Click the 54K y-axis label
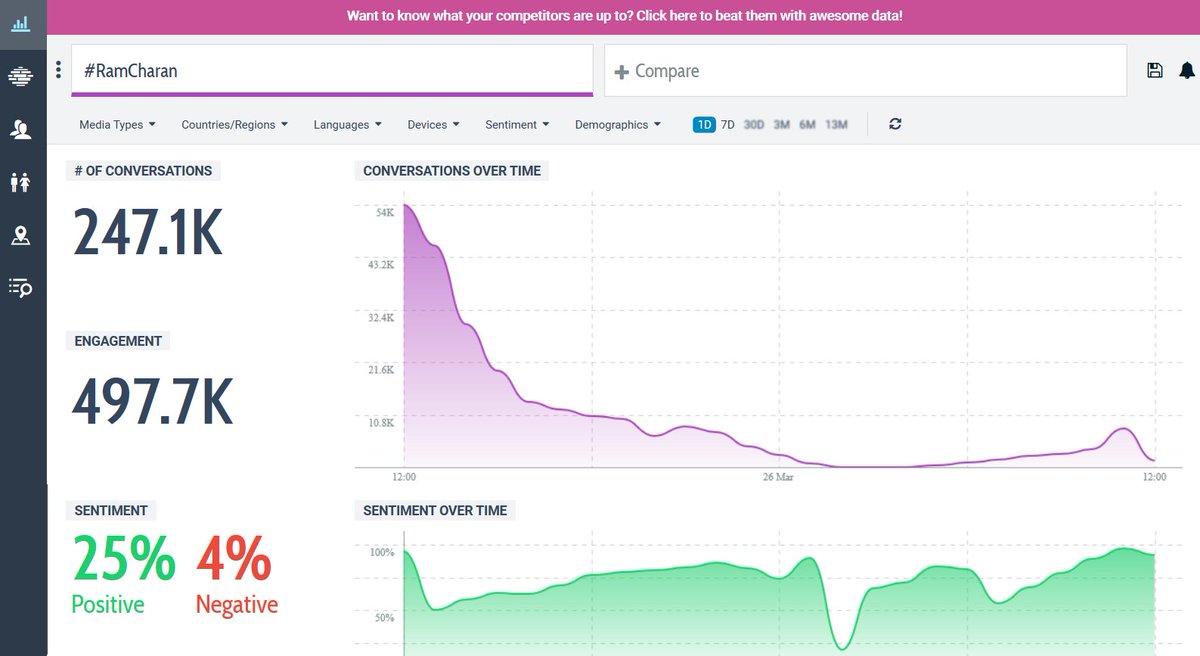This screenshot has height=656, width=1200. pyautogui.click(x=385, y=213)
